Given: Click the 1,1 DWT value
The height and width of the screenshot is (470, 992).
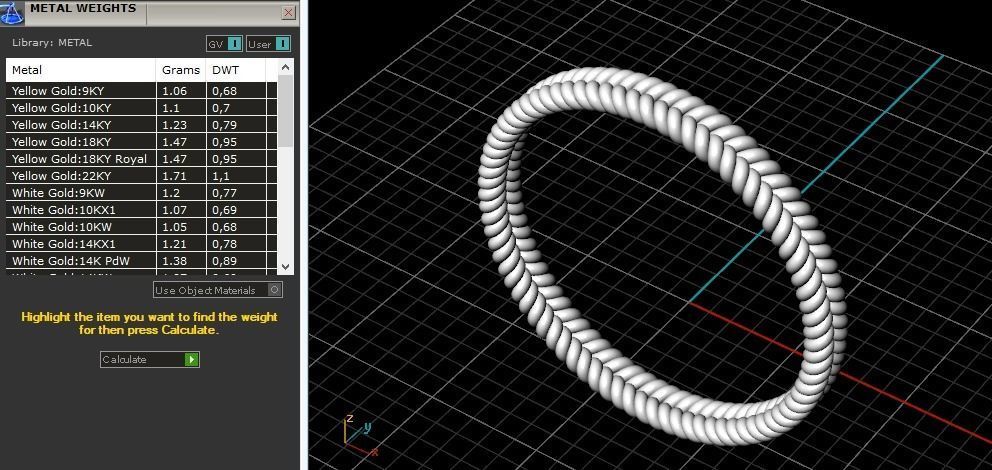Looking at the screenshot, I should point(221,176).
